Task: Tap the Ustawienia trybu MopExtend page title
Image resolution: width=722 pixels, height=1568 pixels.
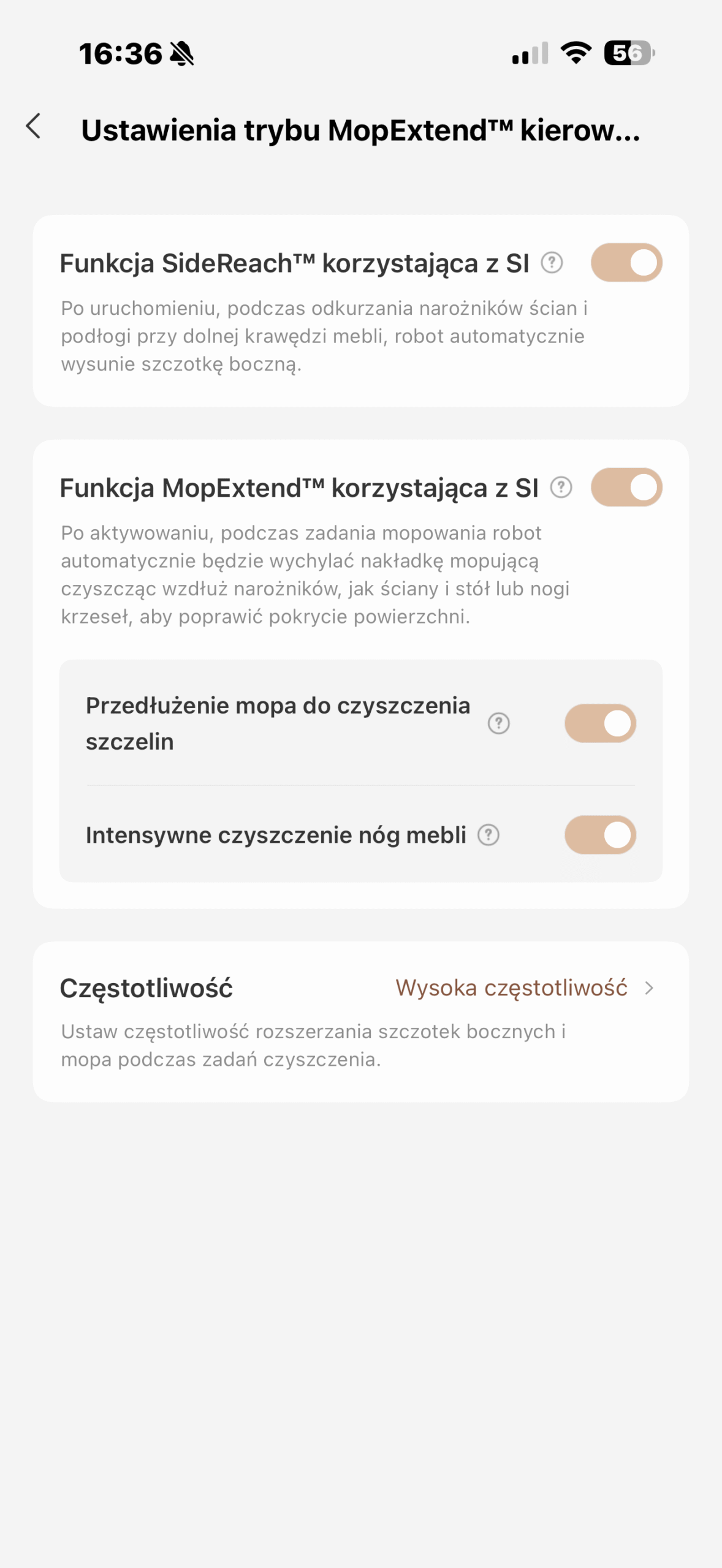Action: [360, 130]
